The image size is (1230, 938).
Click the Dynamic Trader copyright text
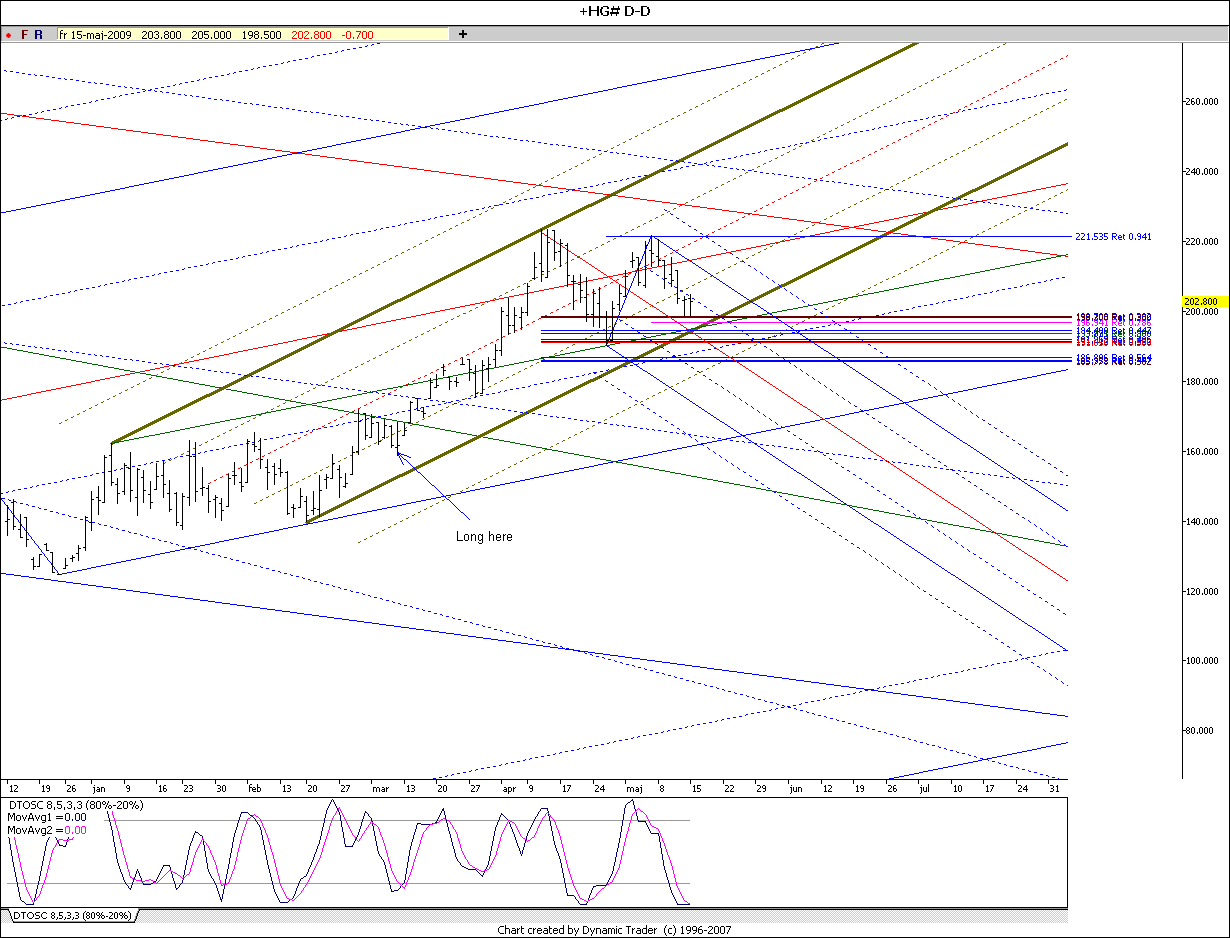(x=614, y=930)
